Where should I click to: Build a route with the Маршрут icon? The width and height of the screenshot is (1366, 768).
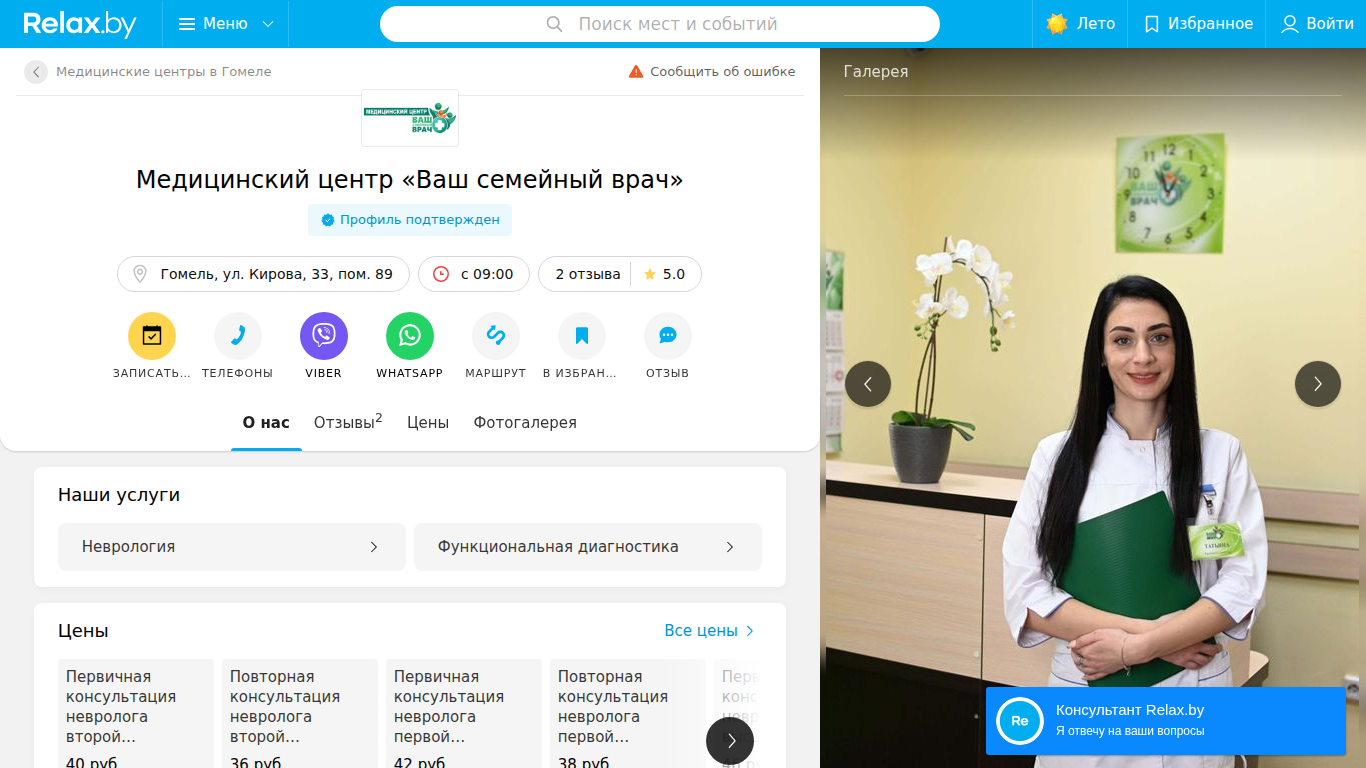click(496, 336)
